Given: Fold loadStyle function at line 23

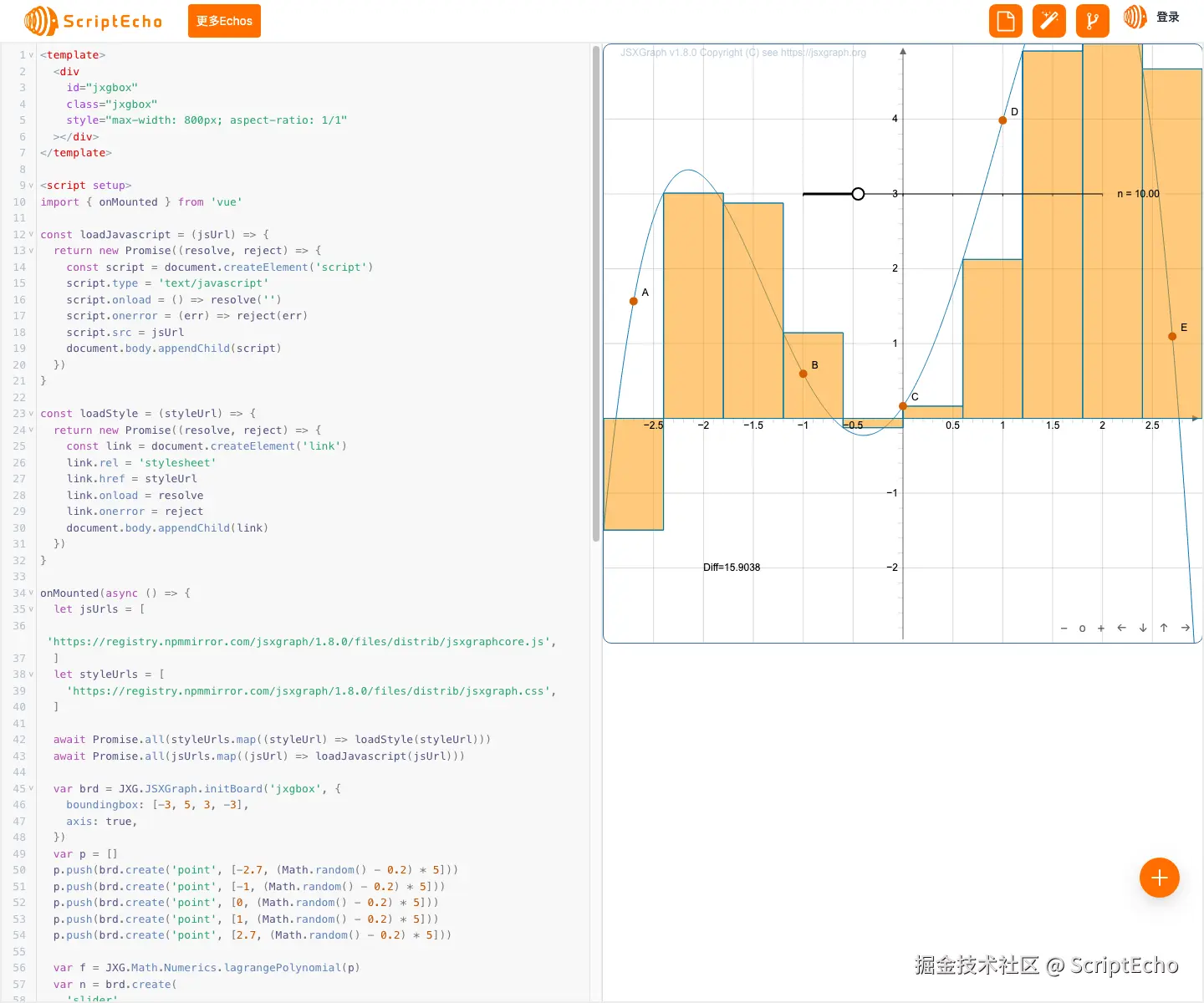Looking at the screenshot, I should (31, 414).
